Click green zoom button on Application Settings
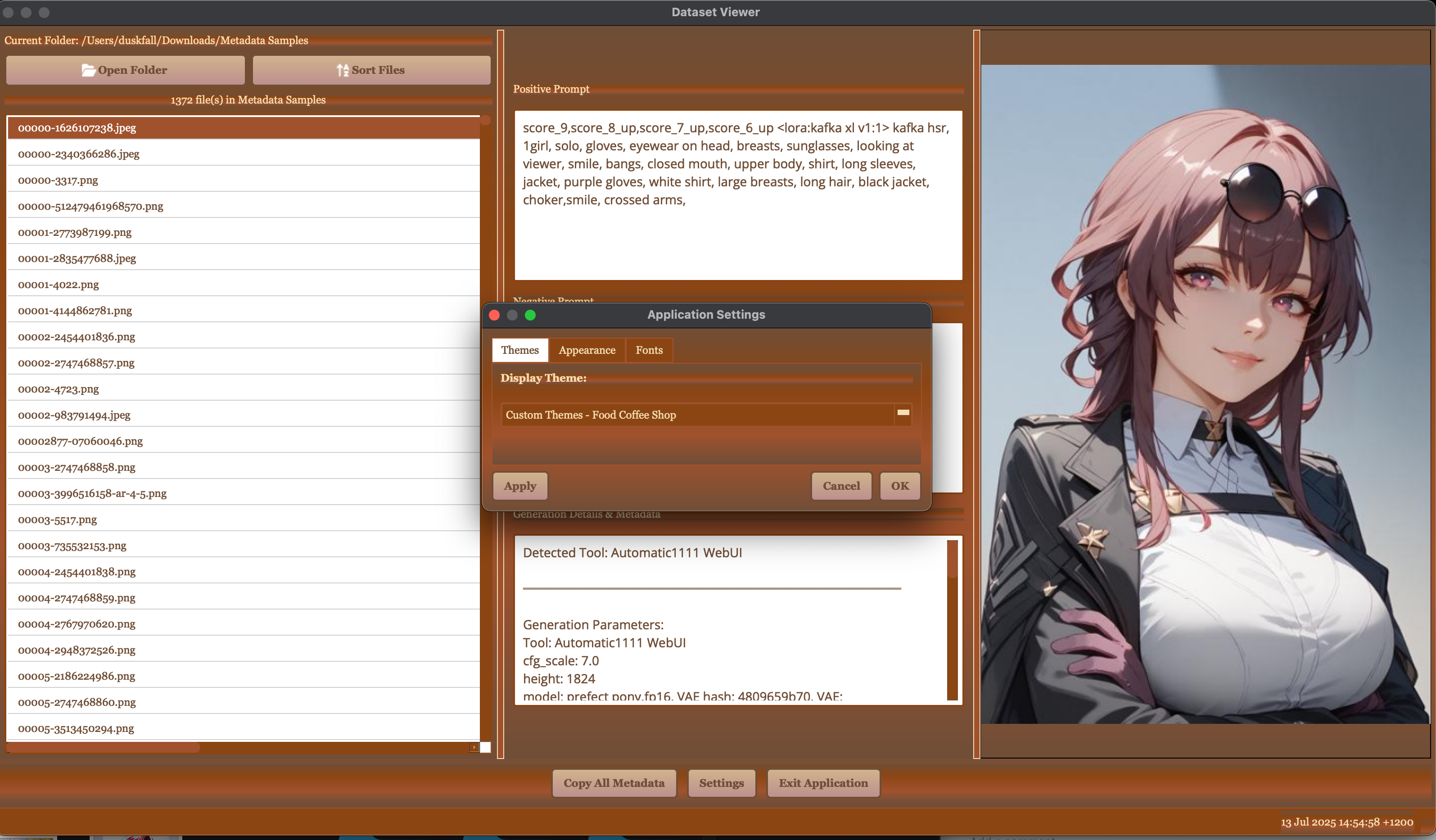This screenshot has width=1436, height=840. pos(530,315)
